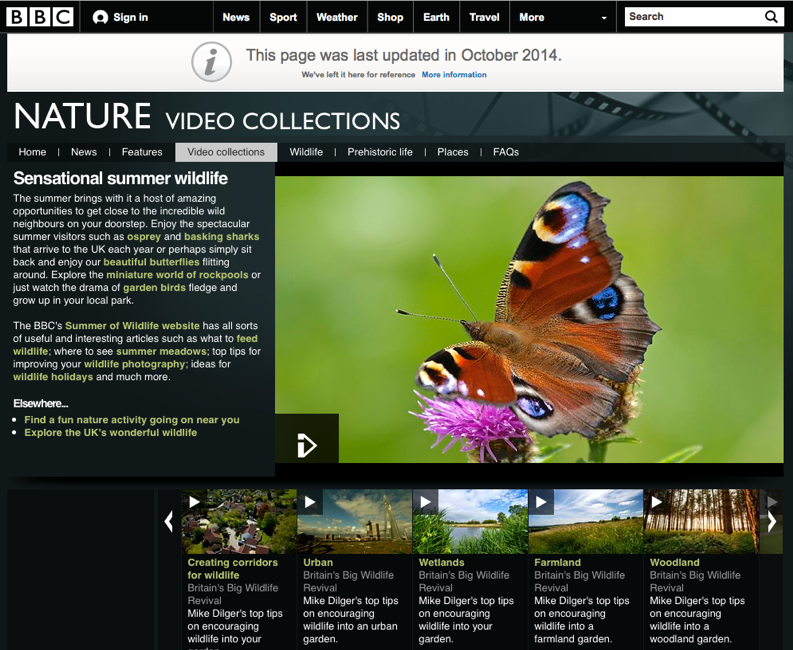This screenshot has height=650, width=793.
Task: Go to Nature Home tab
Action: (x=32, y=152)
